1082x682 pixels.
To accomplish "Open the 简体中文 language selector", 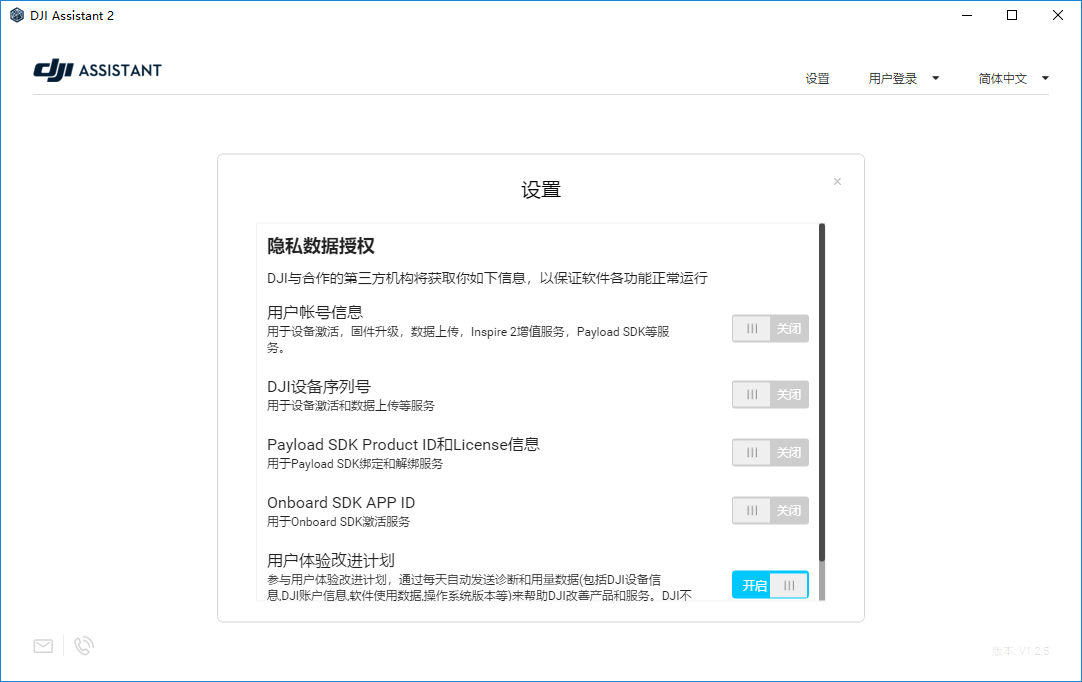I will 1003,79.
